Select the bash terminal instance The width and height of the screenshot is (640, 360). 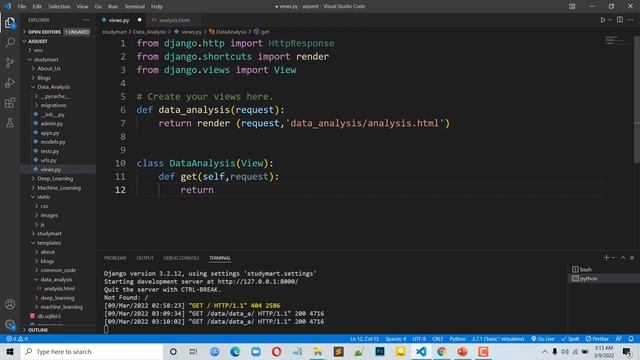pyautogui.click(x=604, y=269)
